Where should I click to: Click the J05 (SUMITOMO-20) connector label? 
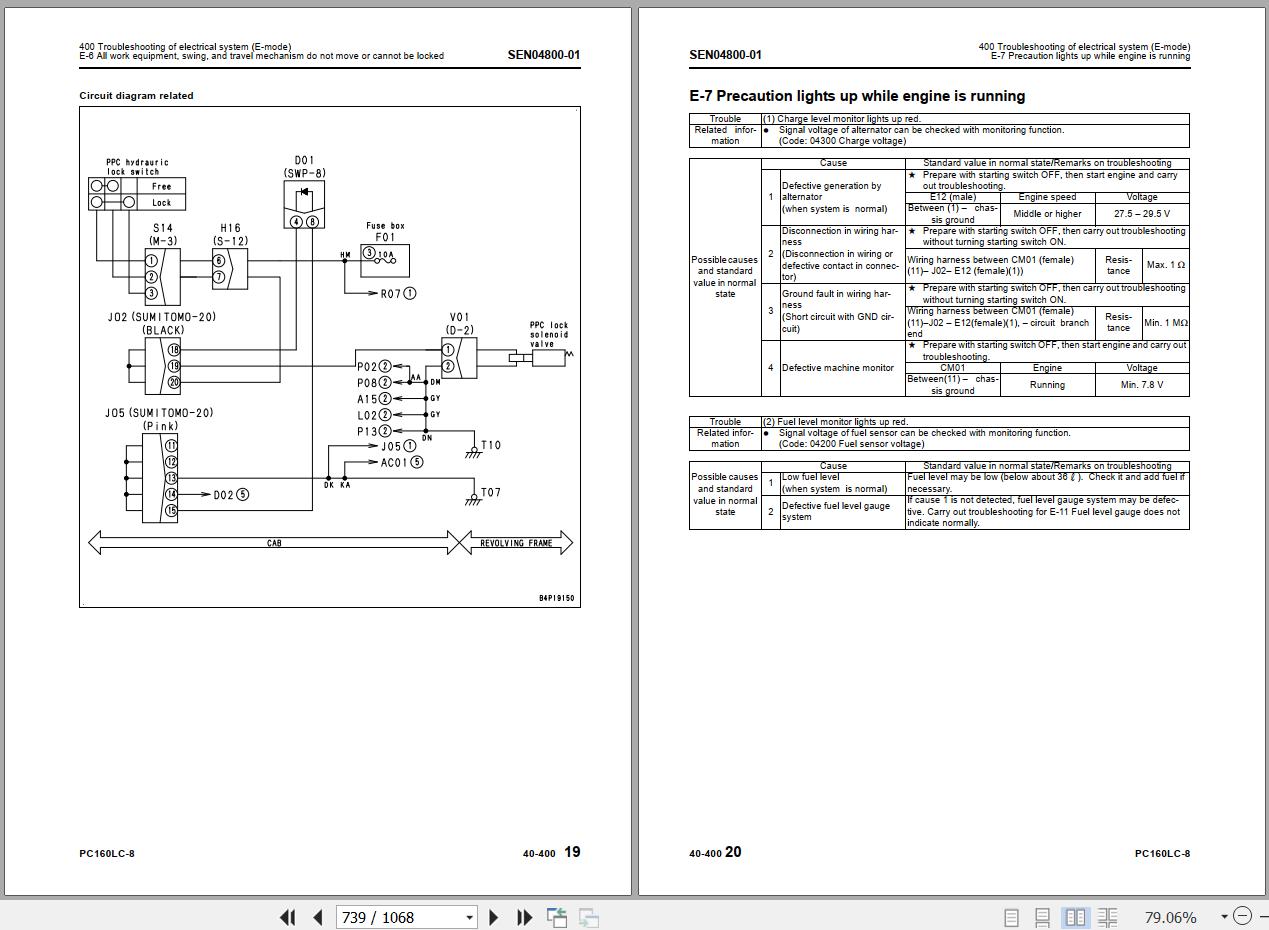click(x=161, y=419)
